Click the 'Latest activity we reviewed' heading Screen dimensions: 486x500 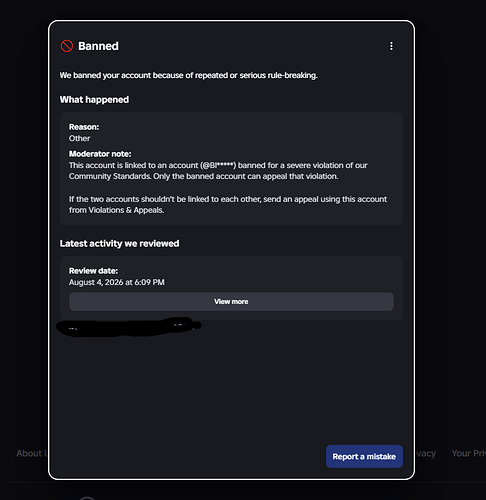point(119,244)
